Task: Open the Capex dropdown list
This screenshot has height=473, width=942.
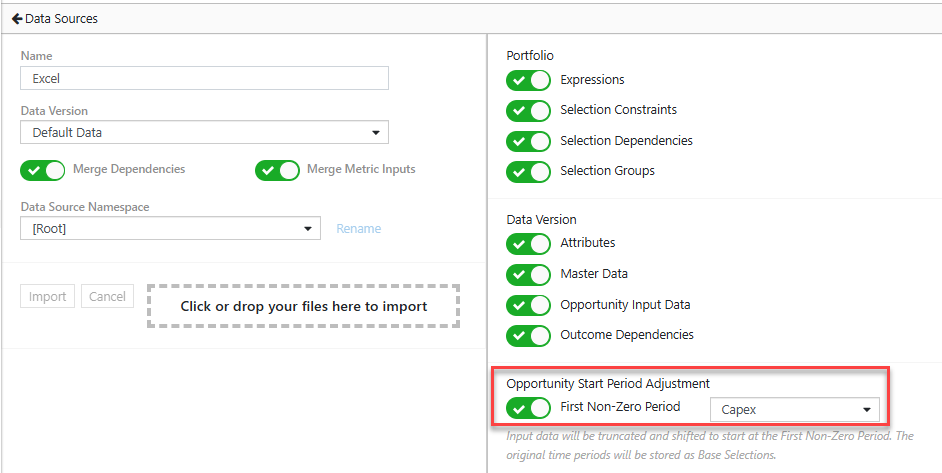Action: 795,410
